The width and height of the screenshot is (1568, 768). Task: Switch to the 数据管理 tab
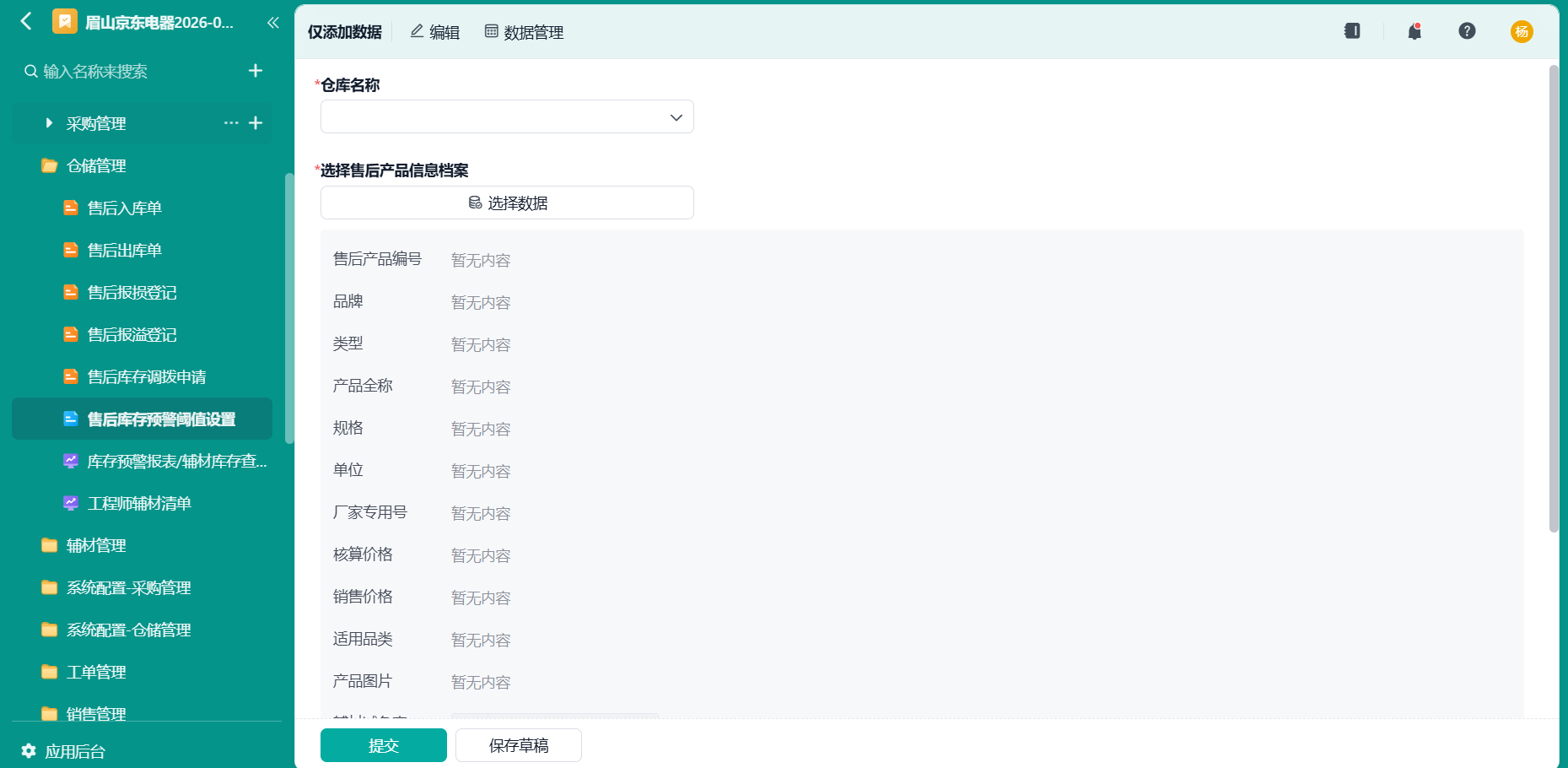(x=524, y=32)
